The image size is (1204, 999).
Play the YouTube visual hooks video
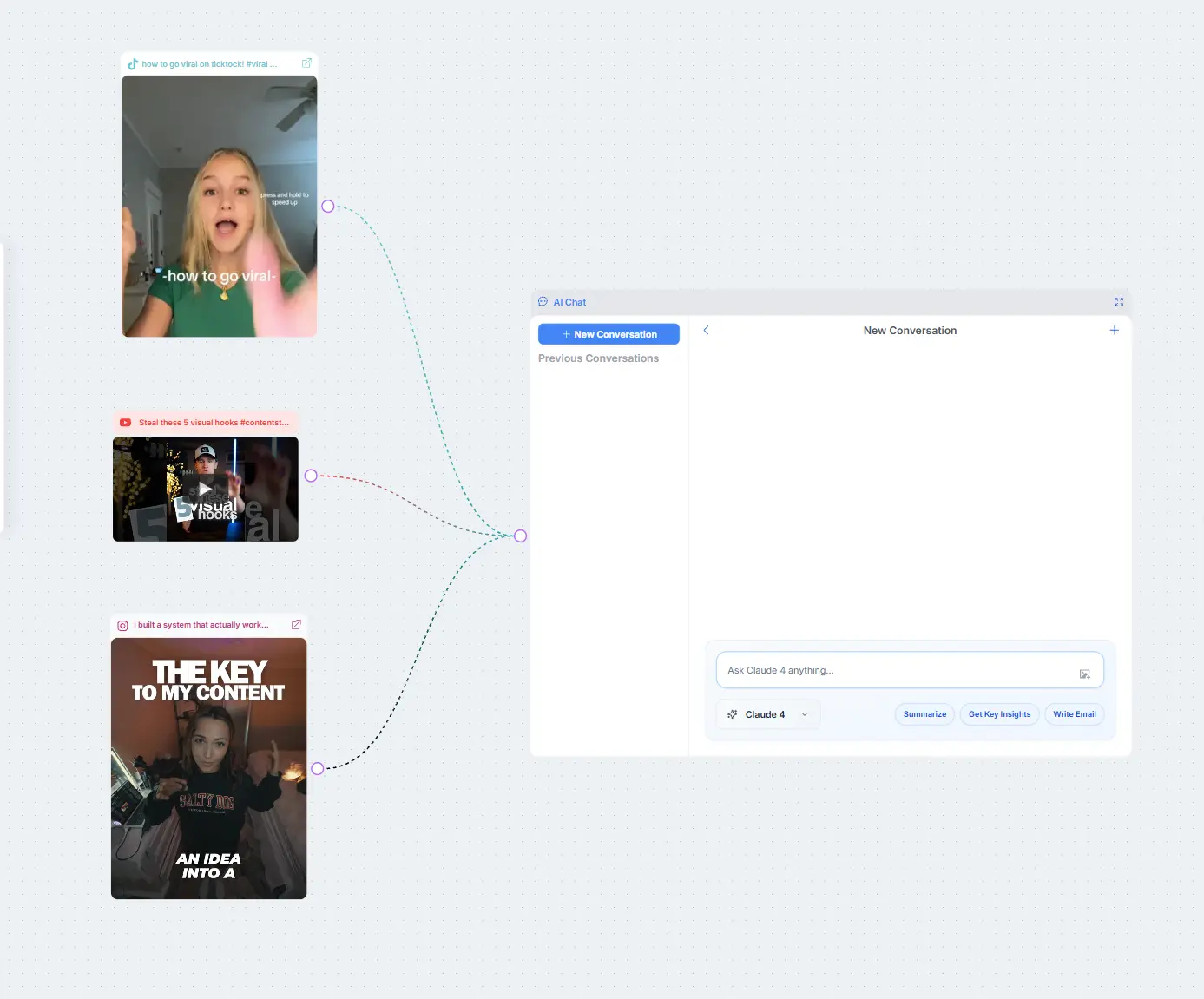tap(205, 490)
